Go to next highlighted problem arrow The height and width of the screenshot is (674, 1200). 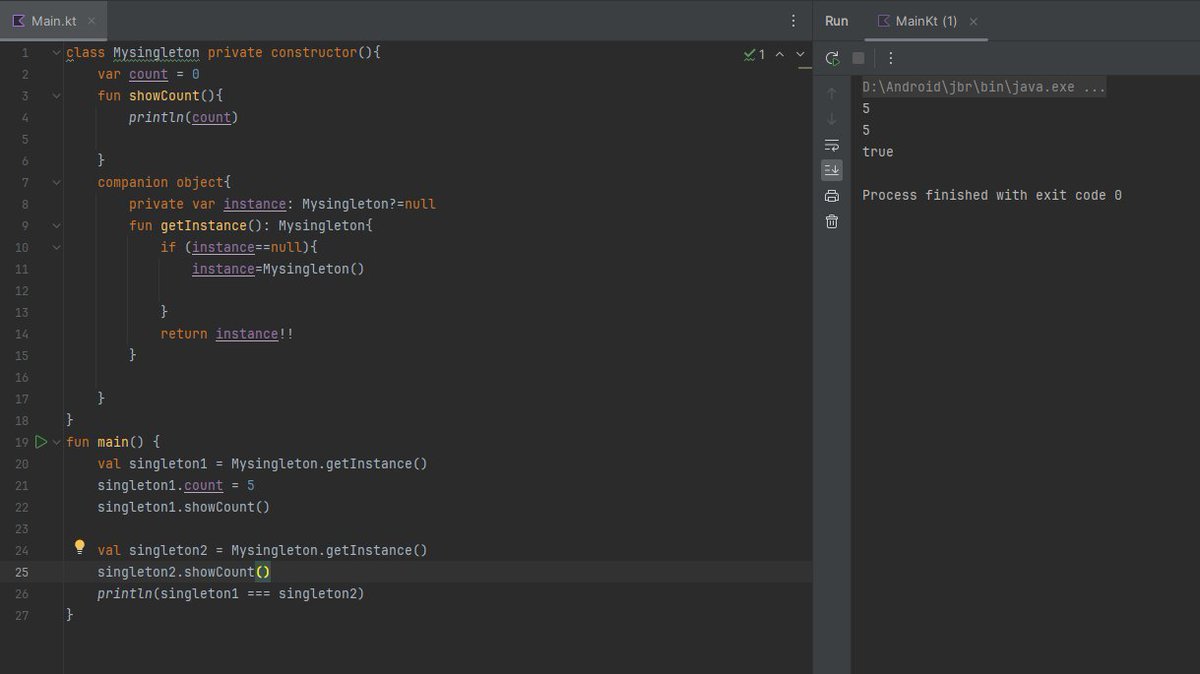pyautogui.click(x=800, y=54)
